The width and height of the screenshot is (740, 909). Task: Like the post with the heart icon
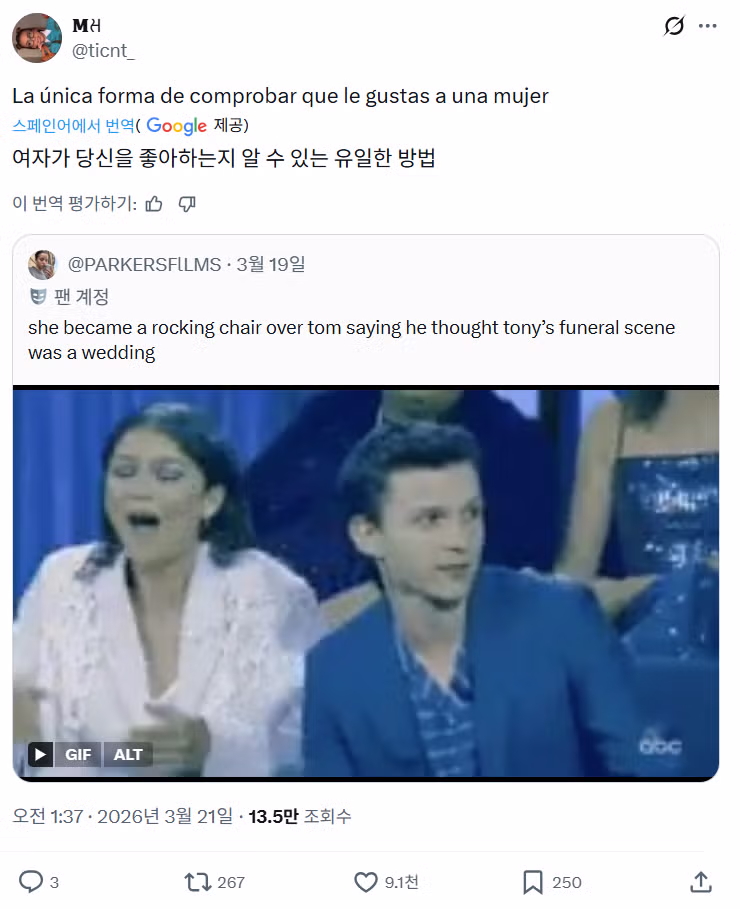tap(368, 882)
